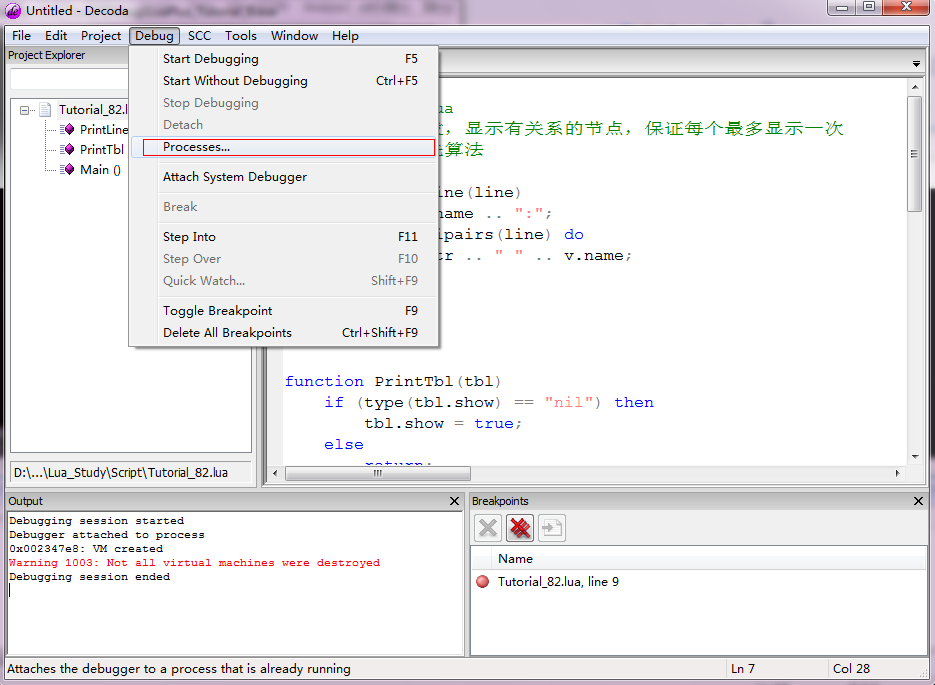Close the Output panel
Viewport: 935px width, 685px height.
[454, 501]
